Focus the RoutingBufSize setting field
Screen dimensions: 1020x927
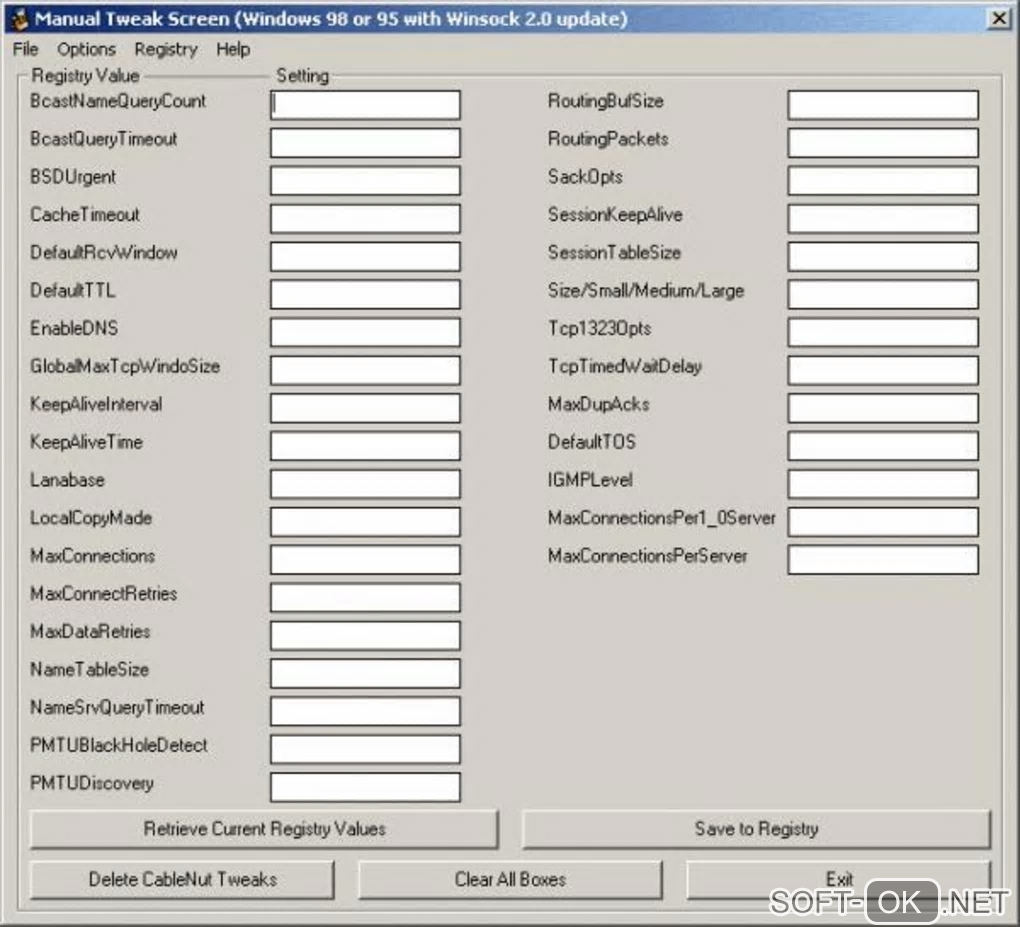pos(883,105)
